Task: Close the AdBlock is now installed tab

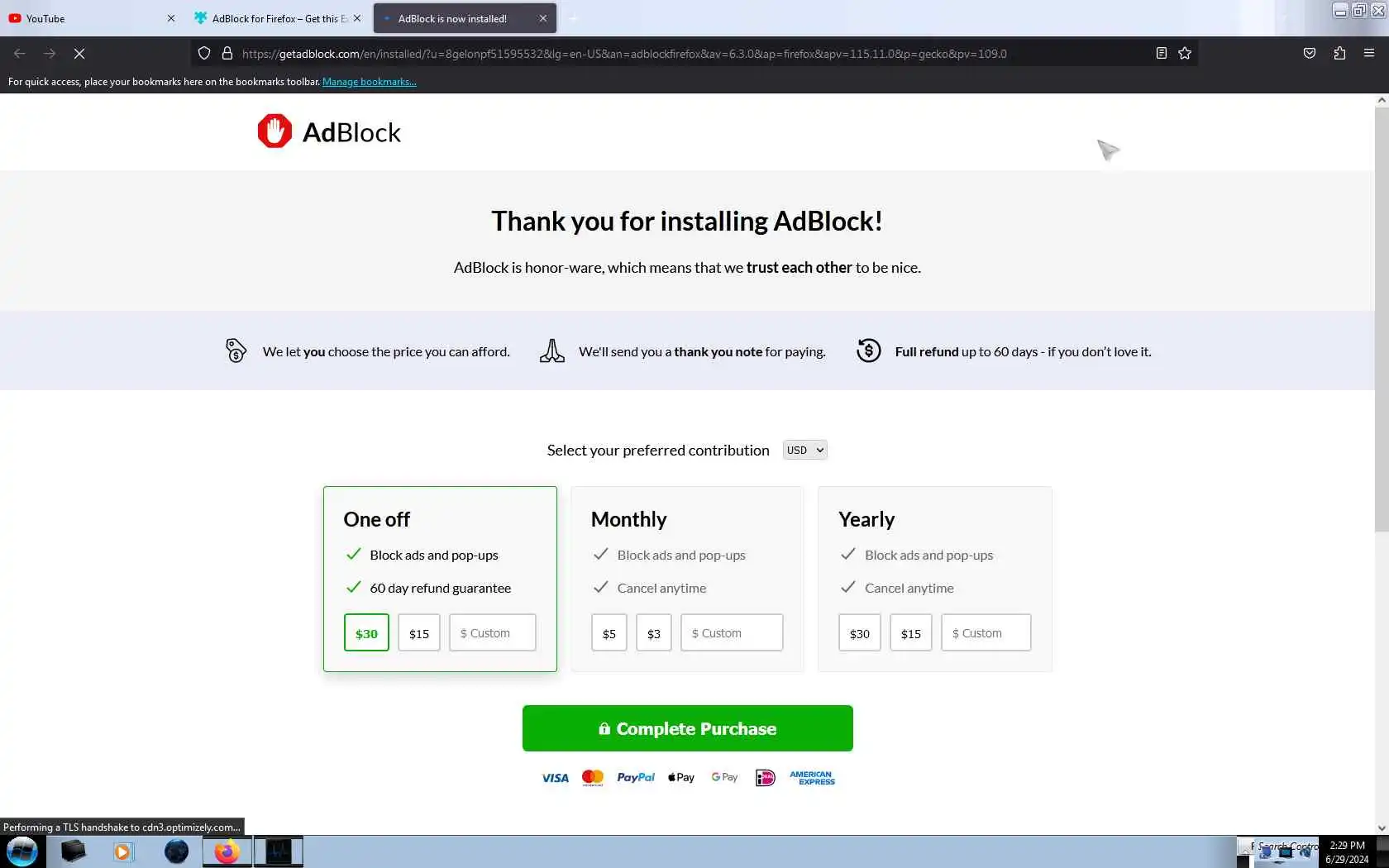Action: coord(543,18)
